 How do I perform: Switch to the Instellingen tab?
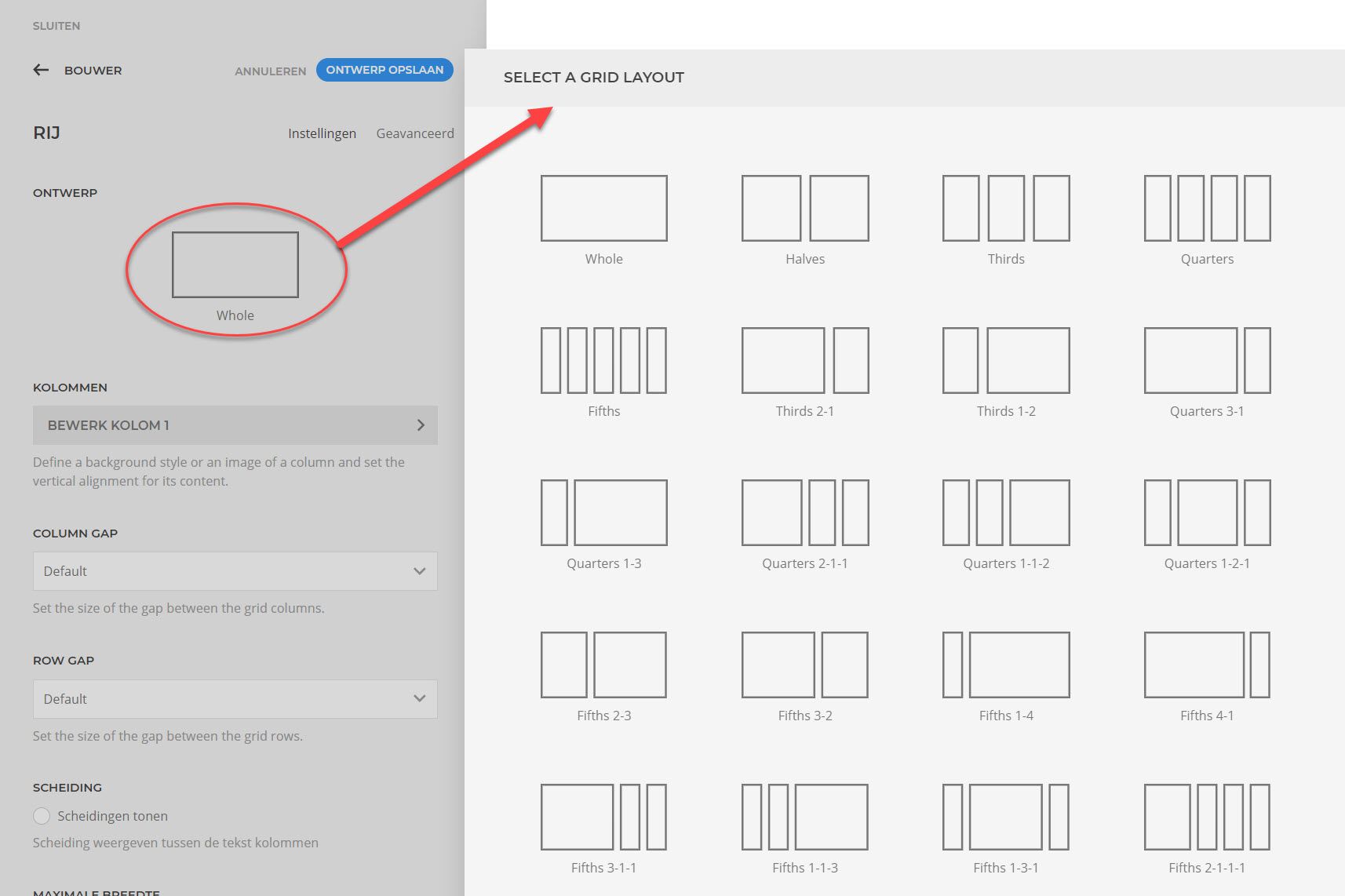[x=322, y=133]
